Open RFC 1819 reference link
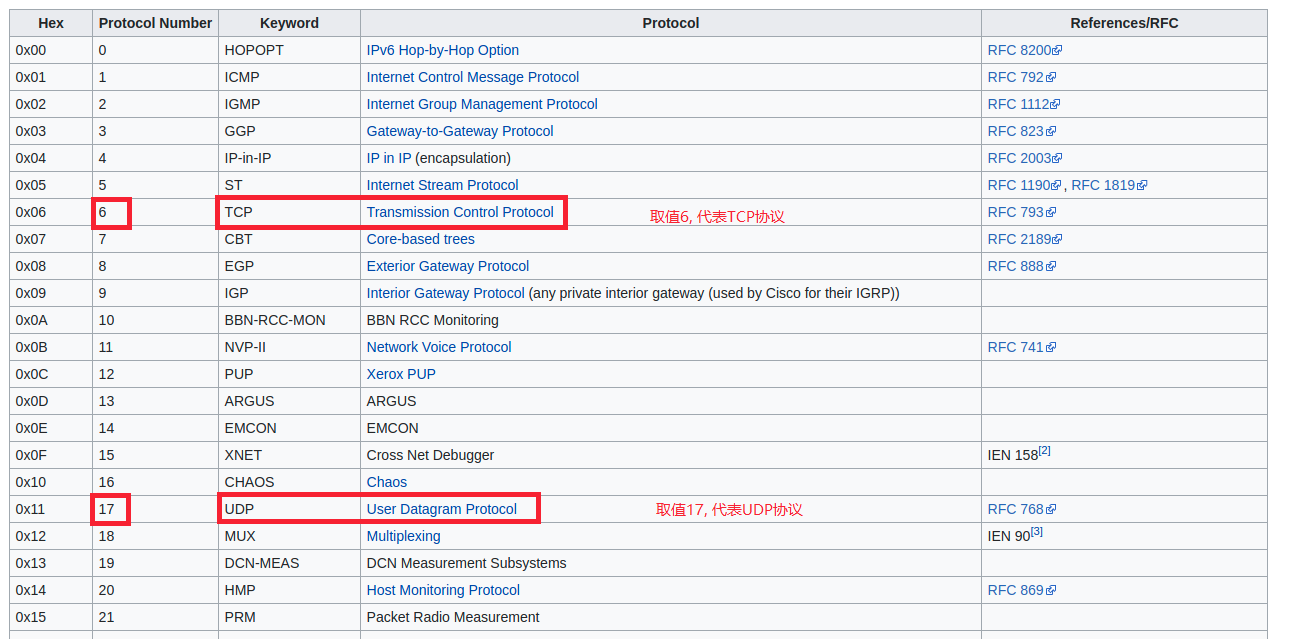 click(x=1109, y=185)
